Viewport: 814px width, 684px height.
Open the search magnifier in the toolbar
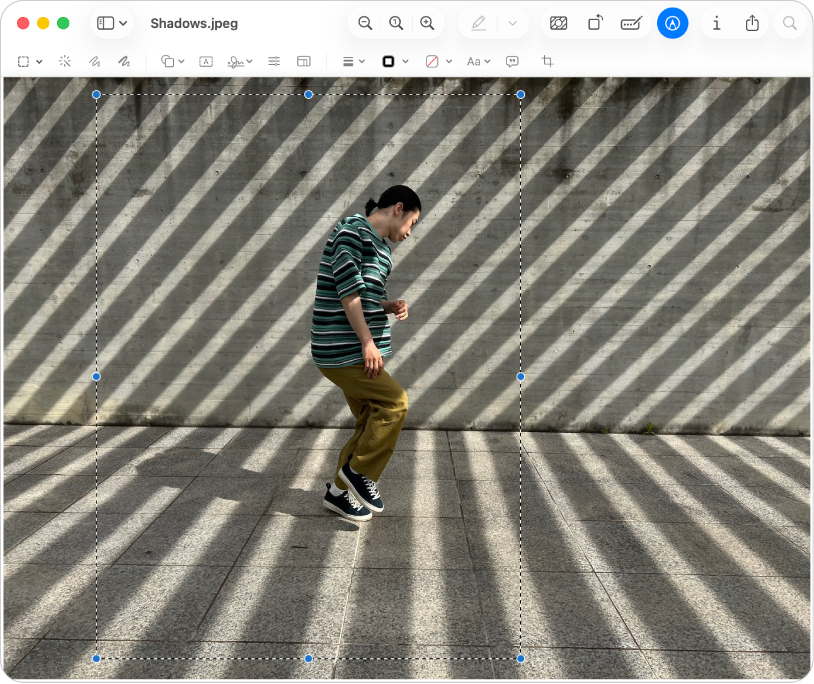[790, 22]
